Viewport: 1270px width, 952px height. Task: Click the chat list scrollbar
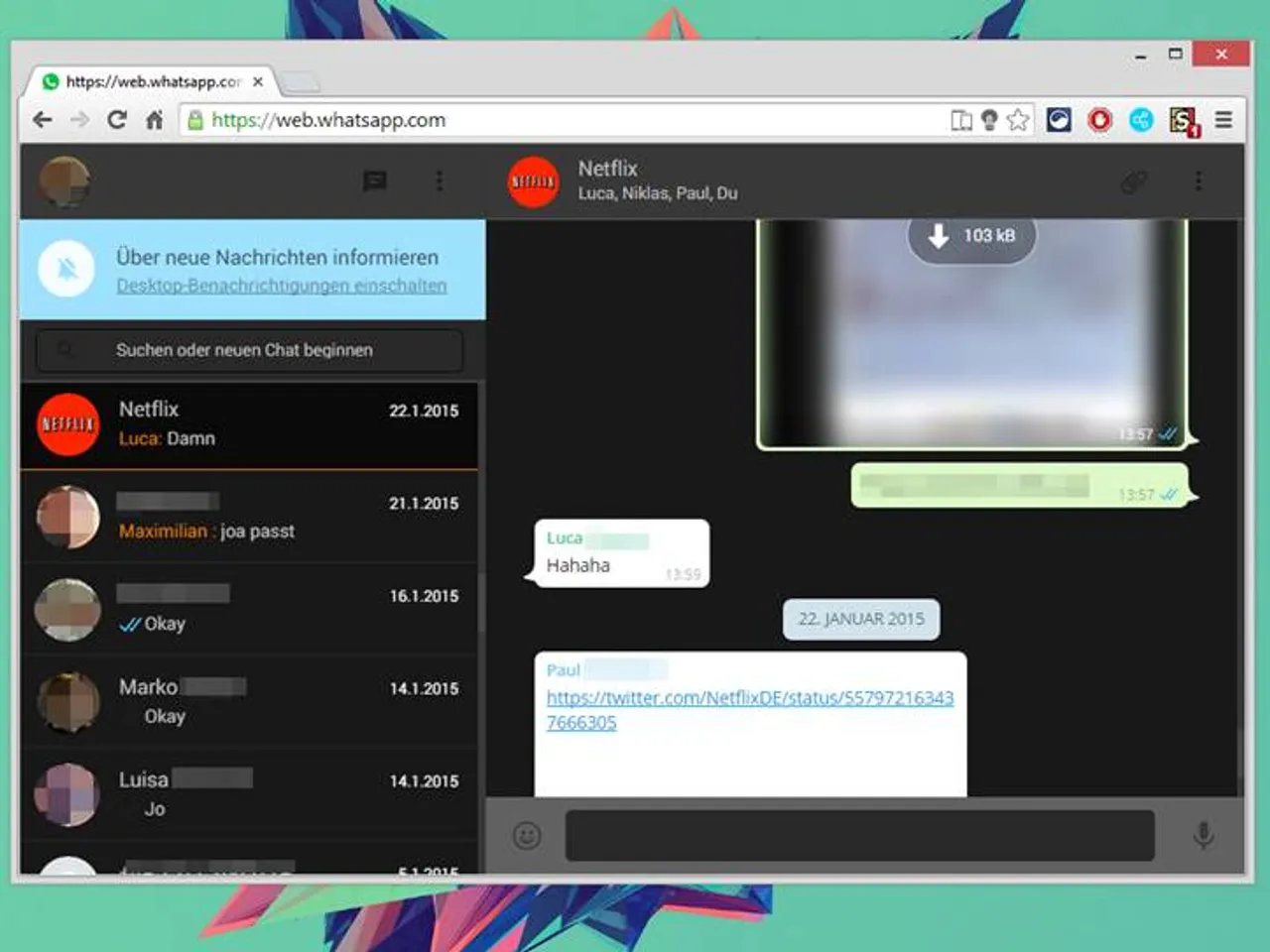point(481,603)
